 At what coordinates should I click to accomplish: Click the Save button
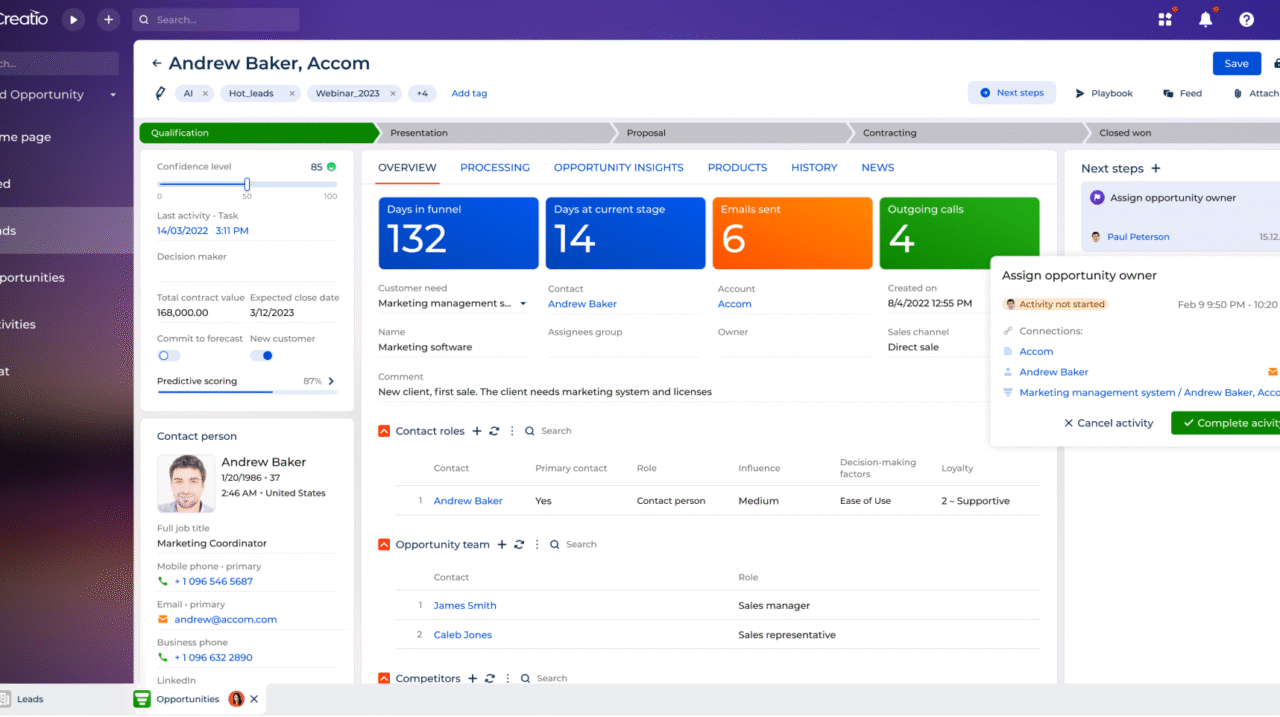tap(1236, 62)
